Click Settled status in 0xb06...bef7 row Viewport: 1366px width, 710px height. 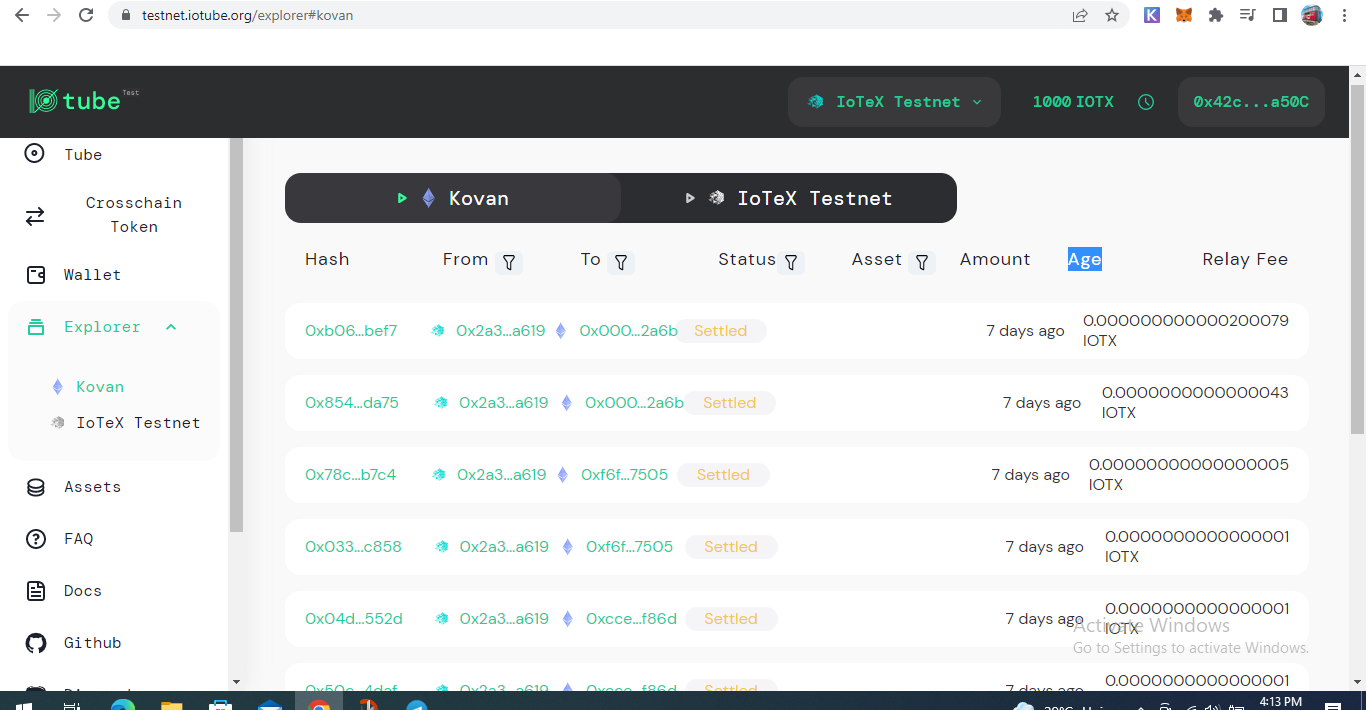(720, 331)
